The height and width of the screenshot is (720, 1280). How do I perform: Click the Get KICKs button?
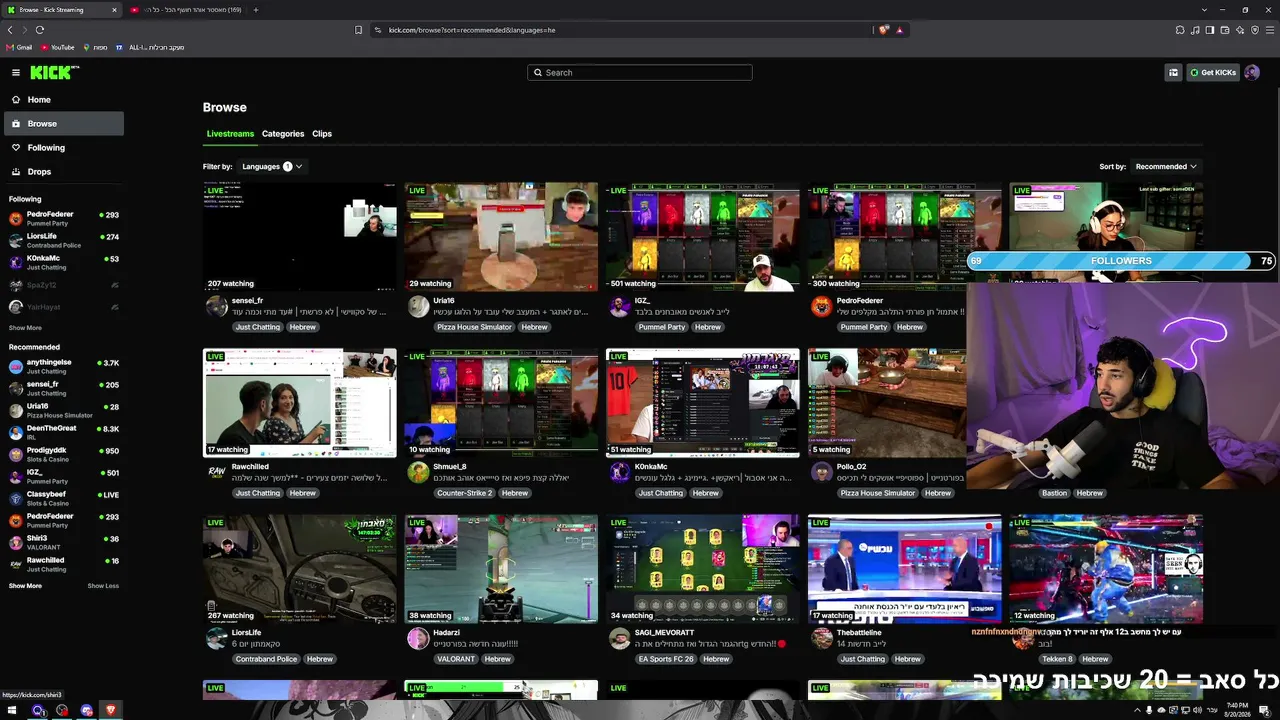click(x=1212, y=72)
